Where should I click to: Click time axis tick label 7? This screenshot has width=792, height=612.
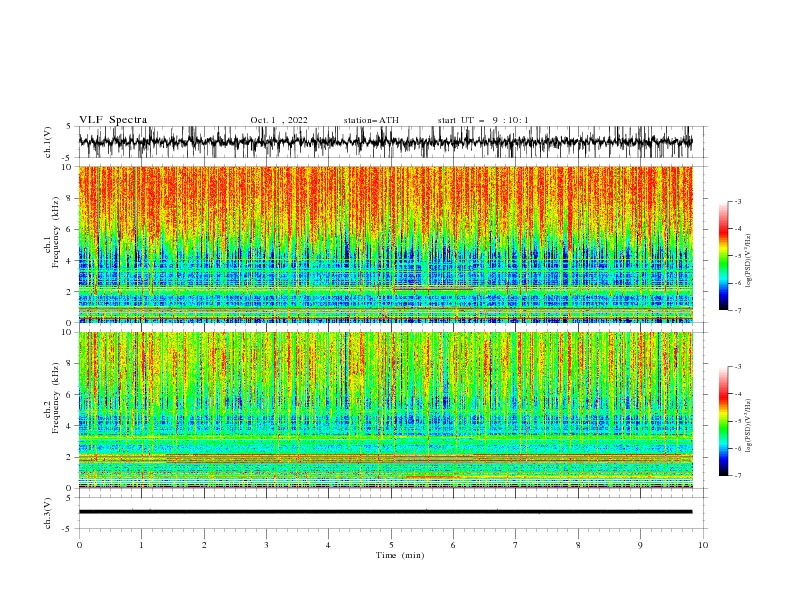tap(516, 545)
